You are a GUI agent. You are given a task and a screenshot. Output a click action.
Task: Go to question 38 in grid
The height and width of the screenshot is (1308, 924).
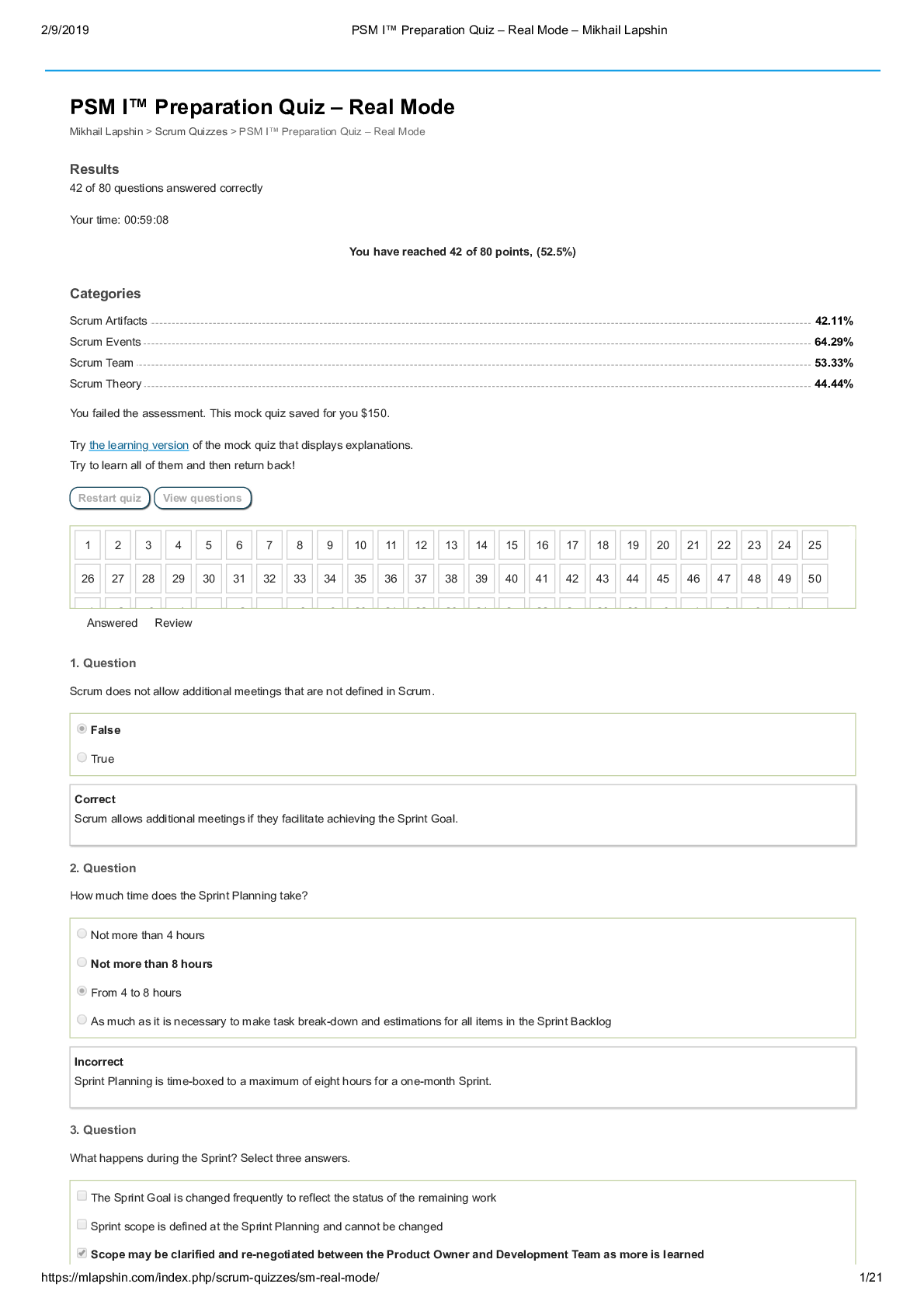(451, 579)
